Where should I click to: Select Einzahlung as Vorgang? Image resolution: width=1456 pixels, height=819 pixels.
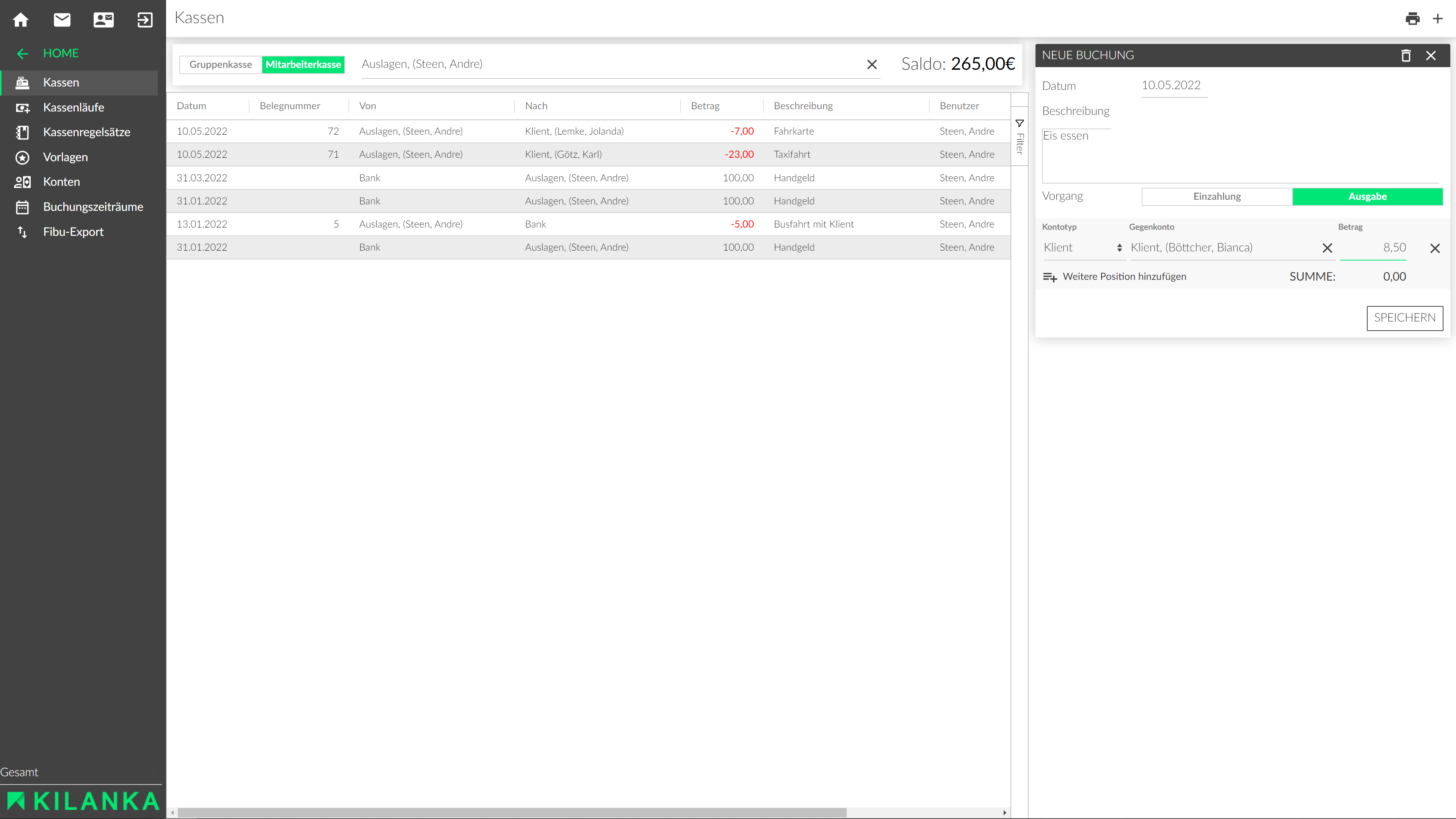click(1217, 197)
